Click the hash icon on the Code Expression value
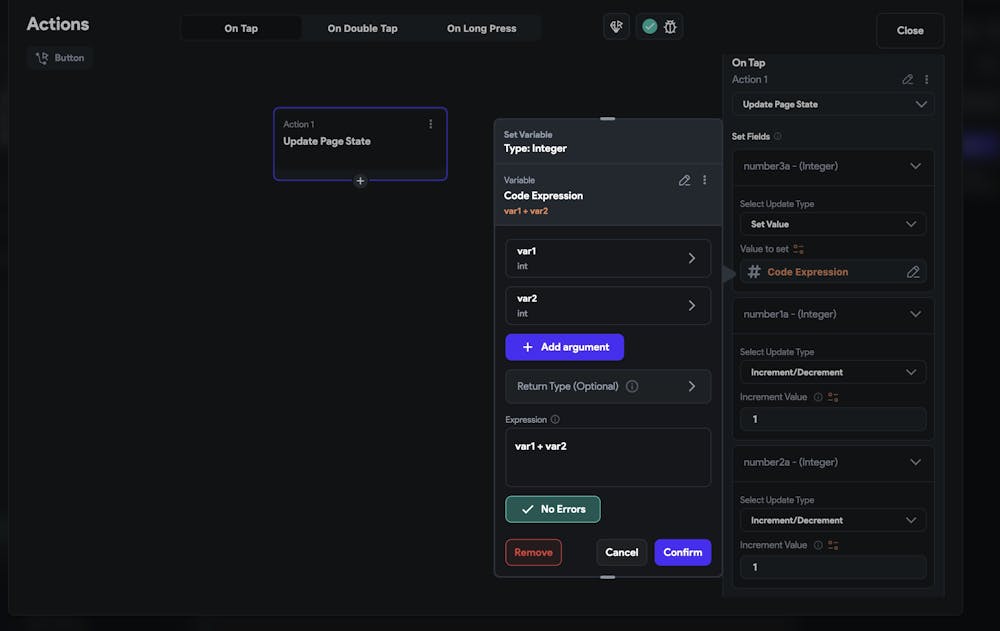 point(753,271)
